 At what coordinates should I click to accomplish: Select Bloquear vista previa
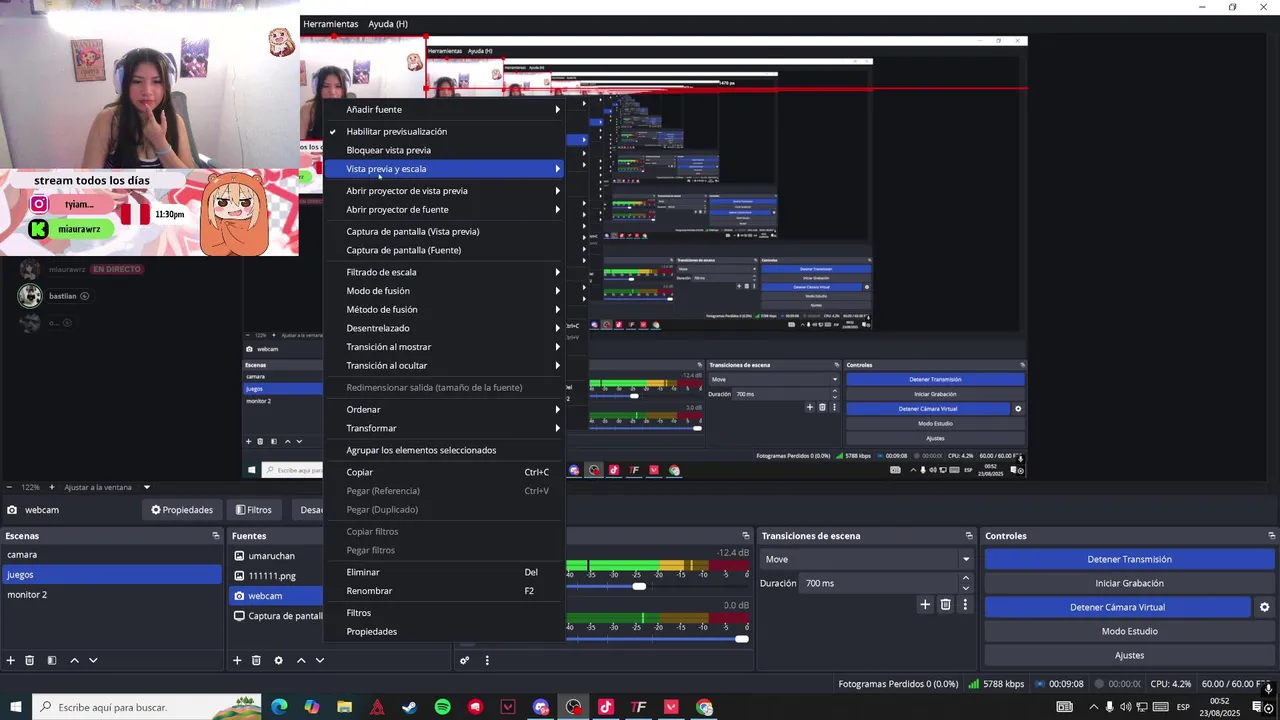(x=444, y=150)
